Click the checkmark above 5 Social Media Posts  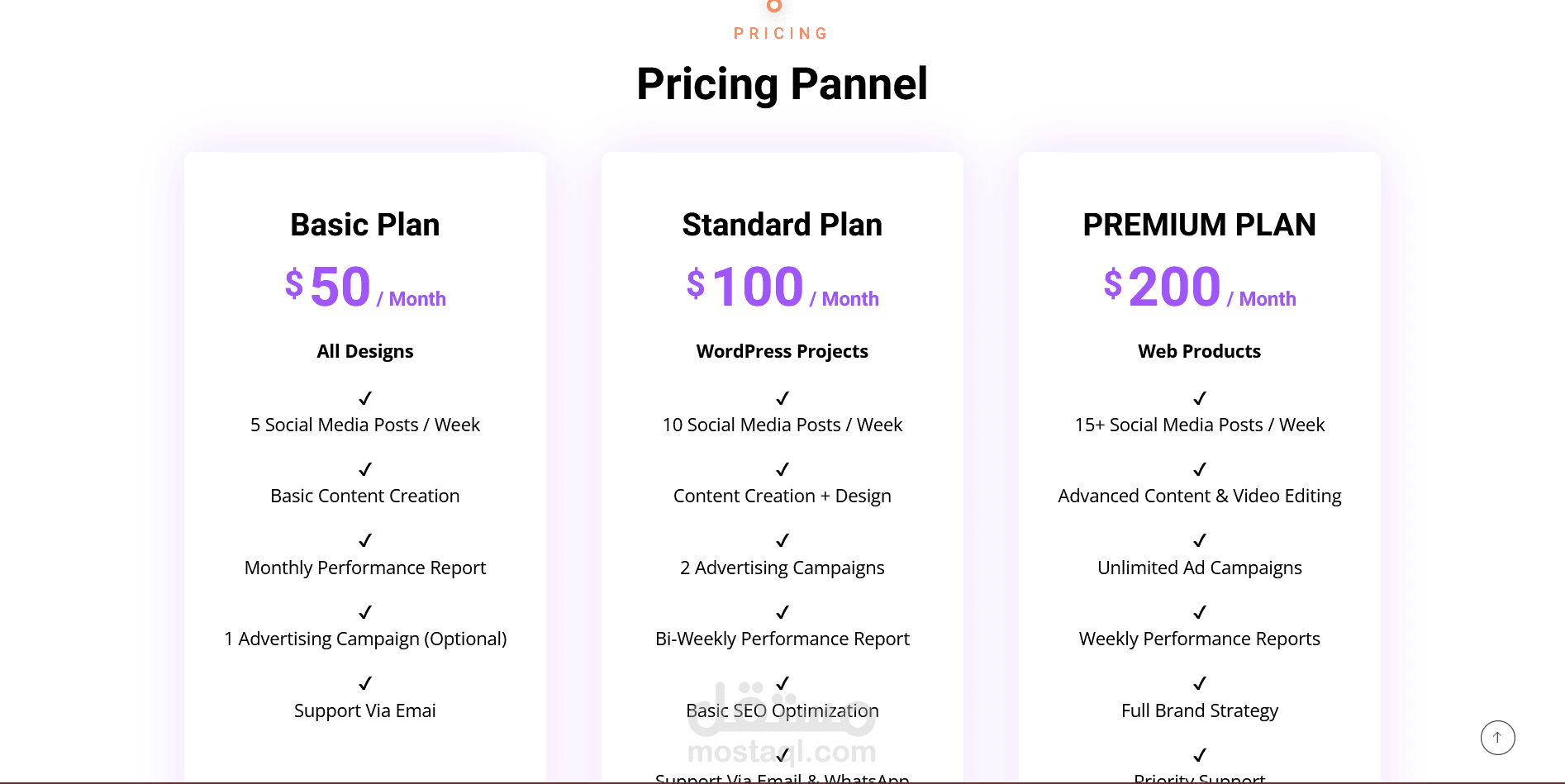coord(365,398)
